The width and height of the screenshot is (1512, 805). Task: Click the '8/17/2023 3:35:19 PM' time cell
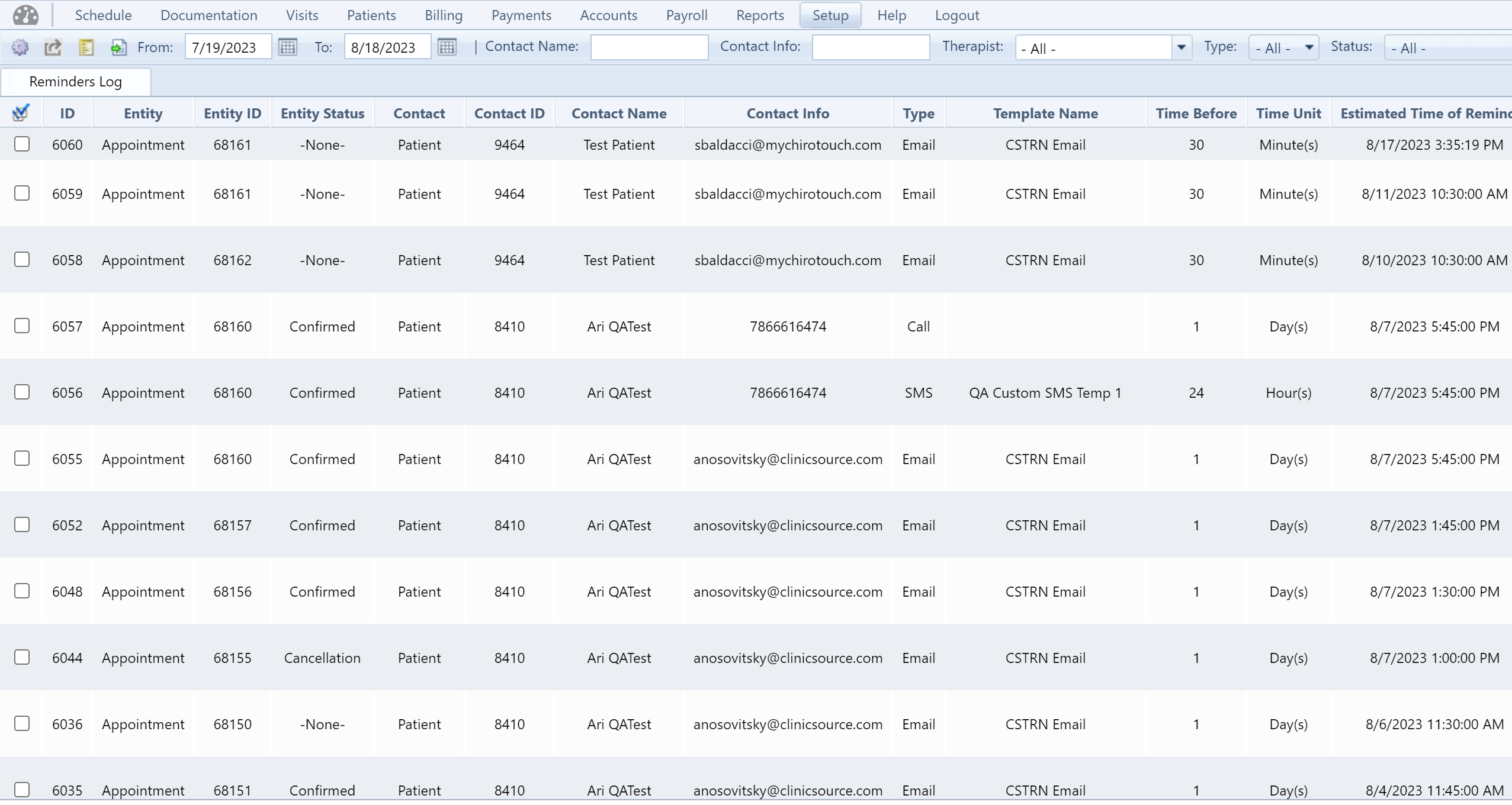(x=1434, y=144)
